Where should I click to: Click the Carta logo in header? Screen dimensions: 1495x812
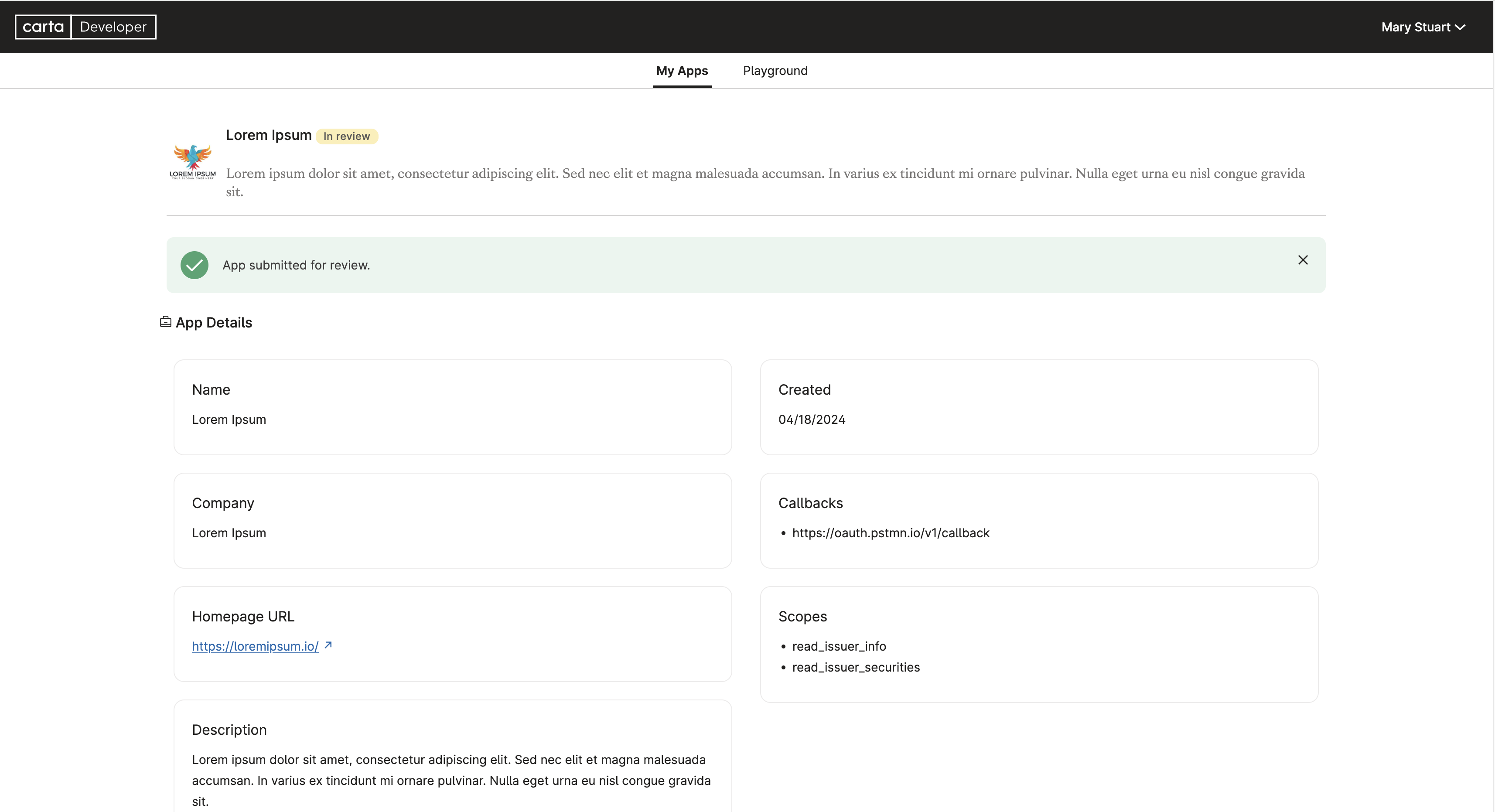pyautogui.click(x=44, y=27)
